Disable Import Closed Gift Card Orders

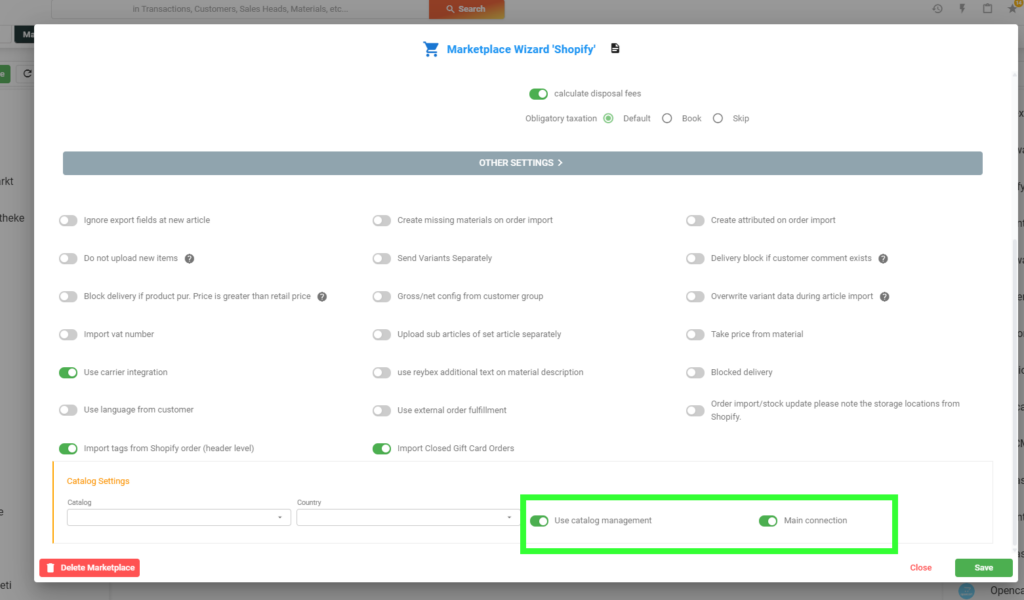pyautogui.click(x=381, y=449)
